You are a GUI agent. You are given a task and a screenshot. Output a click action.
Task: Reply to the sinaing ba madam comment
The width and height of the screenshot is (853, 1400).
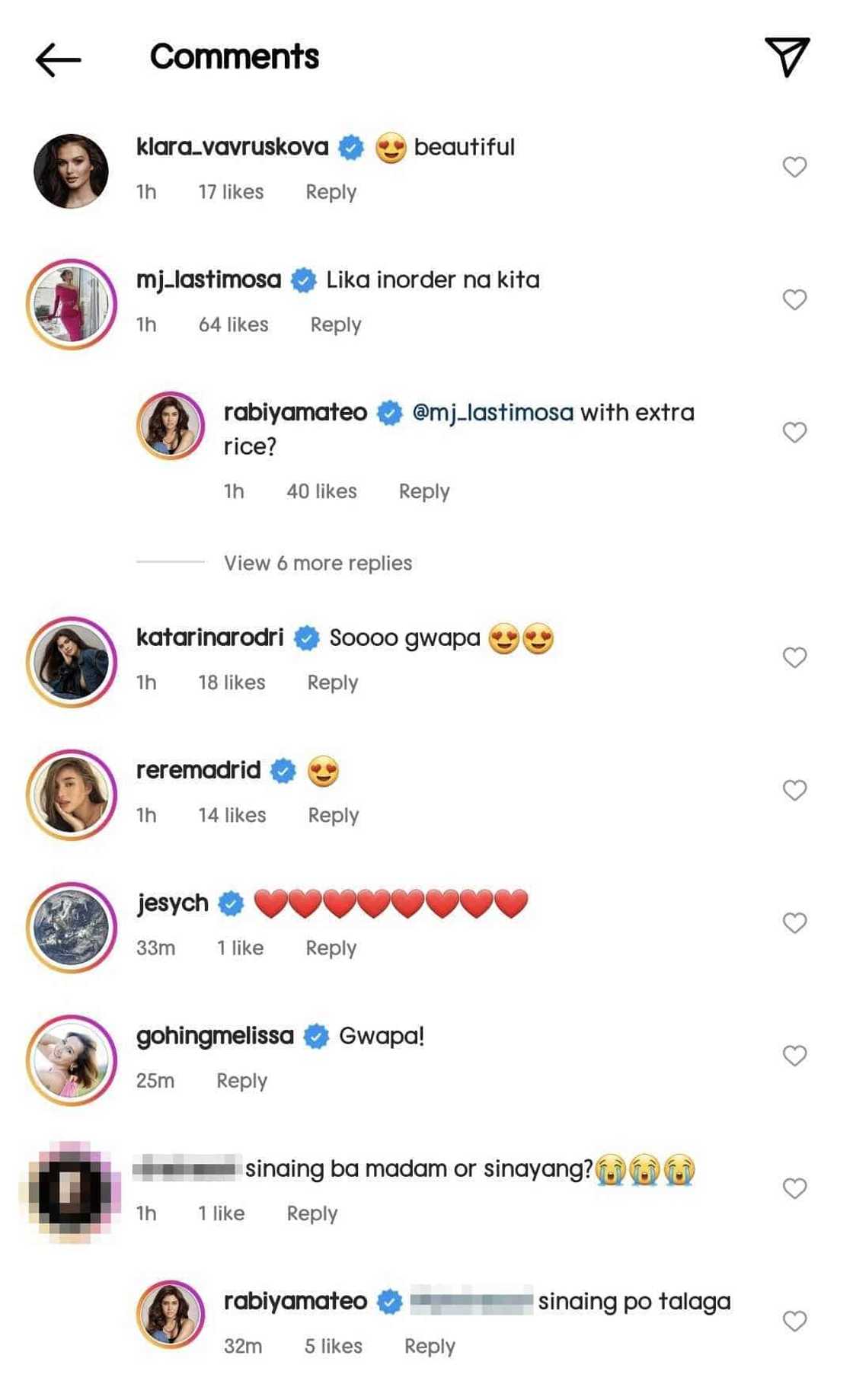coord(312,1213)
